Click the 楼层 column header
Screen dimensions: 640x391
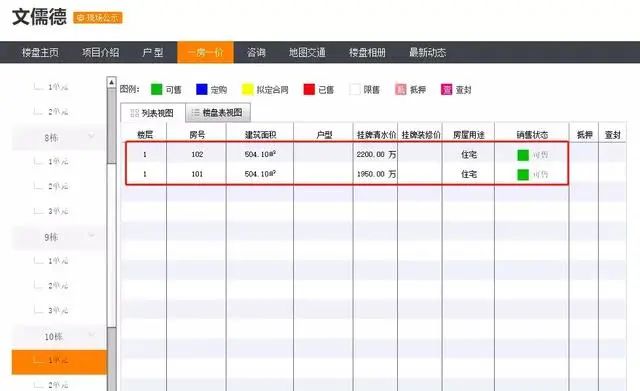point(144,135)
